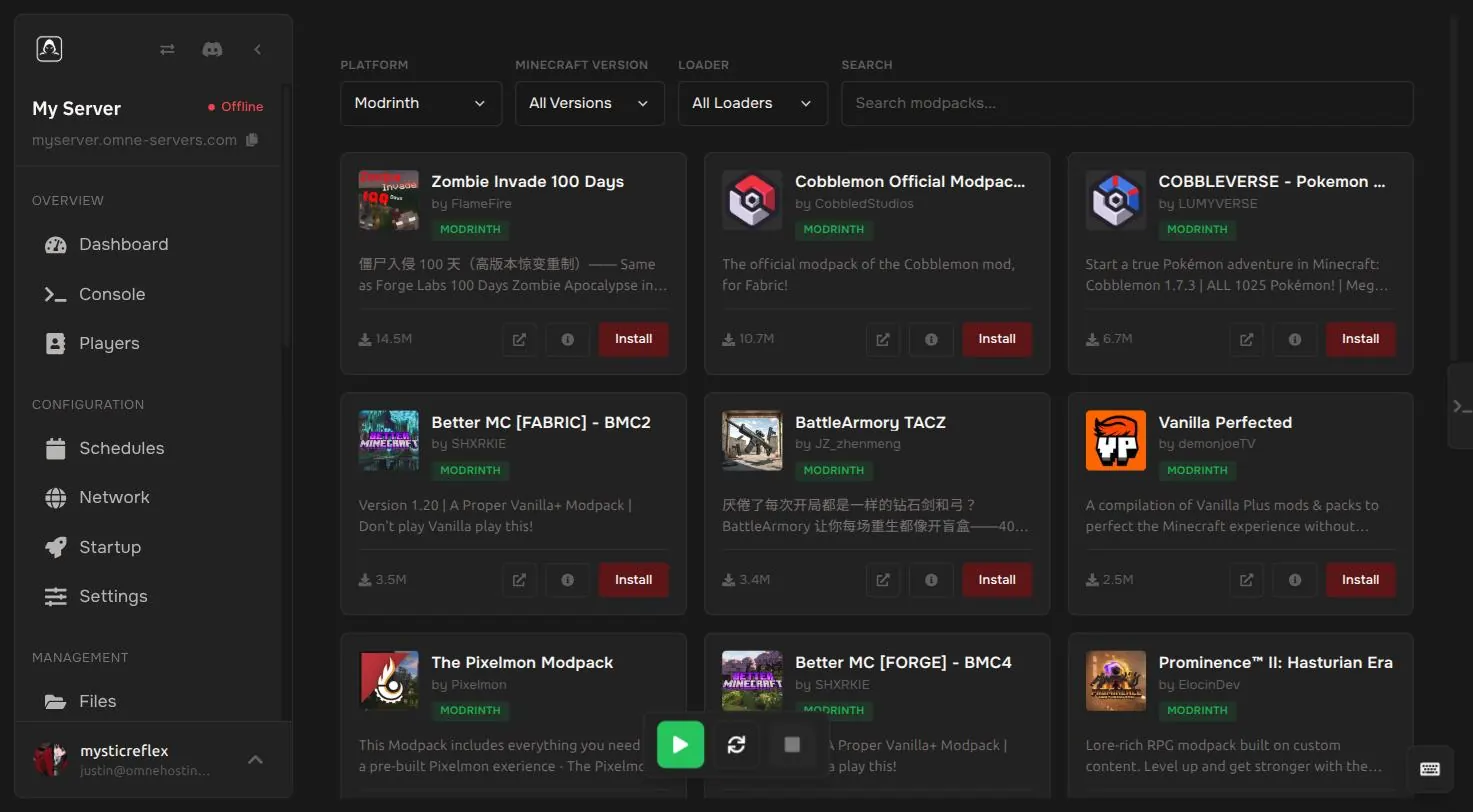Screen dimensions: 1473x812
Task: Install Zombie Invade 100 Days modpack
Action: coord(633,339)
